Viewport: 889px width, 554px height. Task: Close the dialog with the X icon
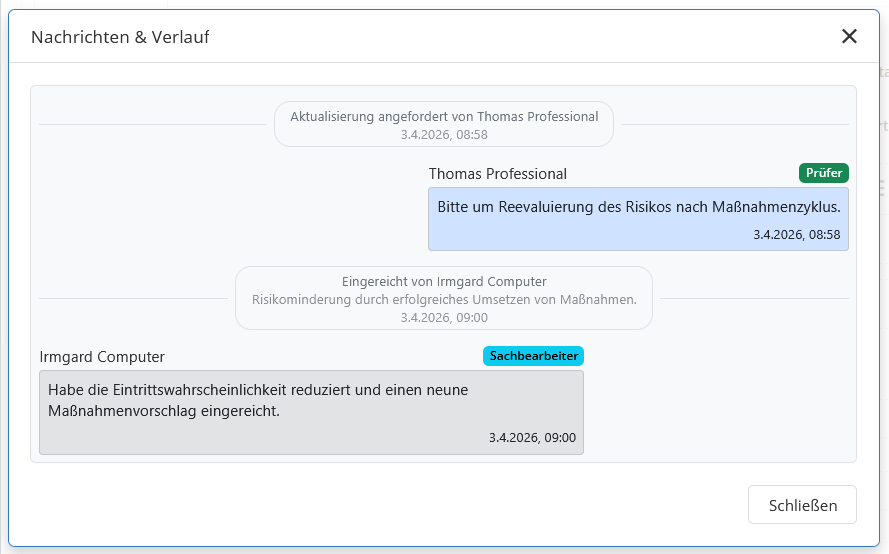(x=849, y=37)
